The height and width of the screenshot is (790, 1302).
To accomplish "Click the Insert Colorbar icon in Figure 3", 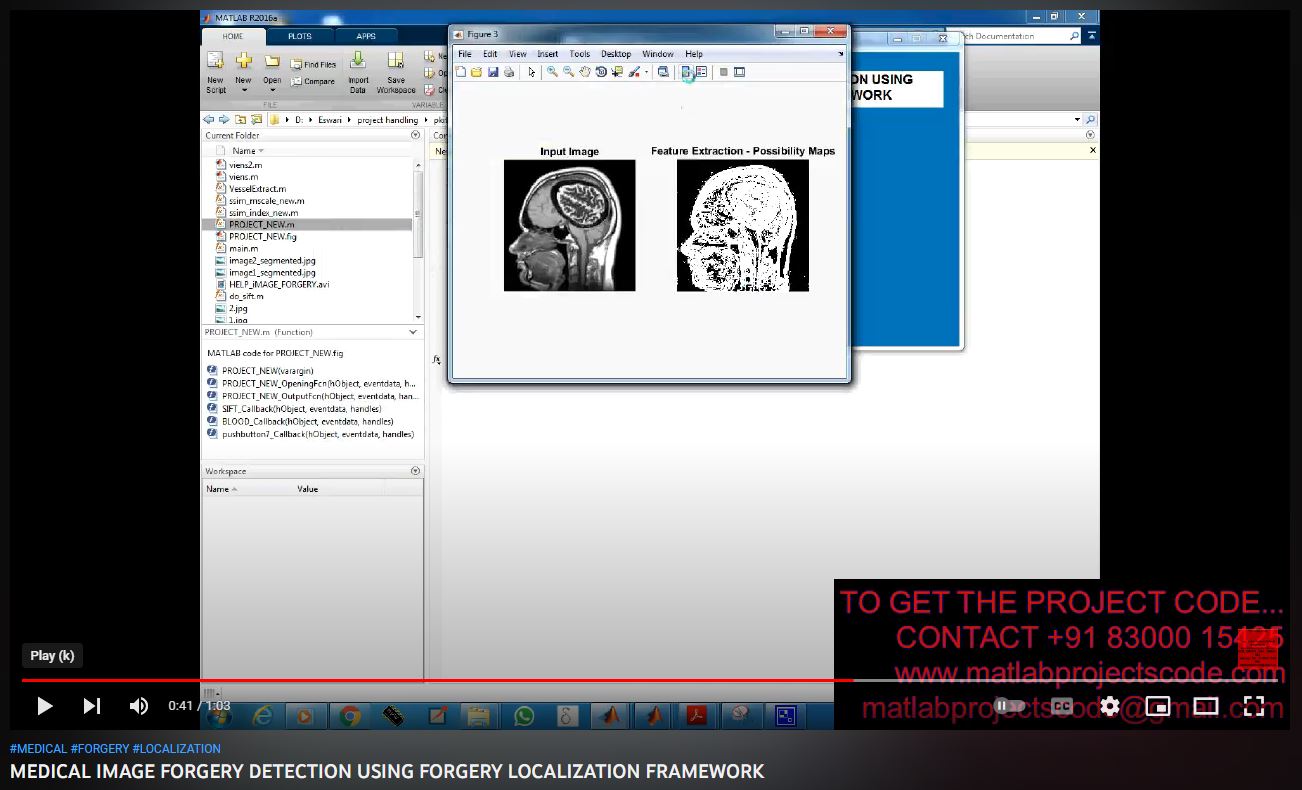I will click(x=687, y=72).
